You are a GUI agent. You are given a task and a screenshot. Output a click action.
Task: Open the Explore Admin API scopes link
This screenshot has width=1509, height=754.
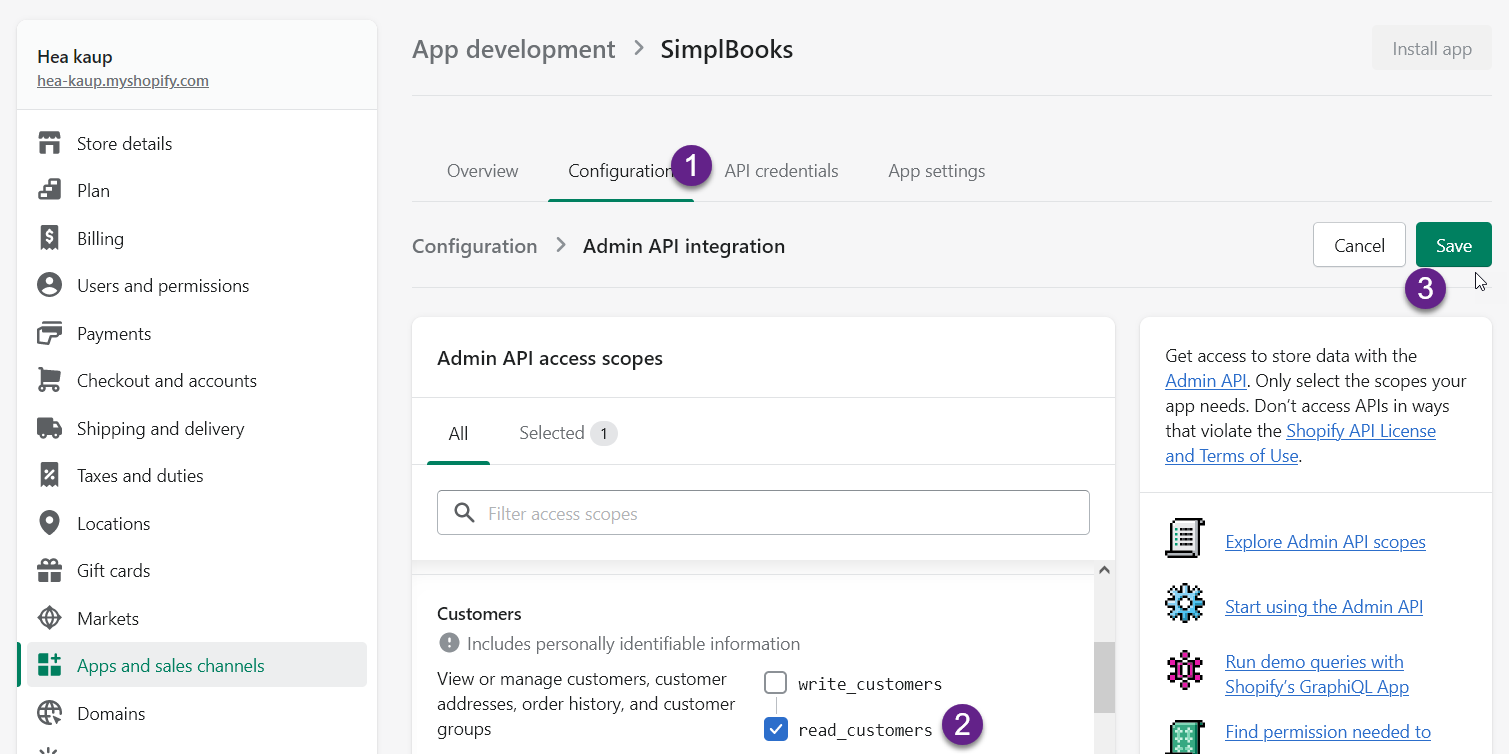(1325, 541)
